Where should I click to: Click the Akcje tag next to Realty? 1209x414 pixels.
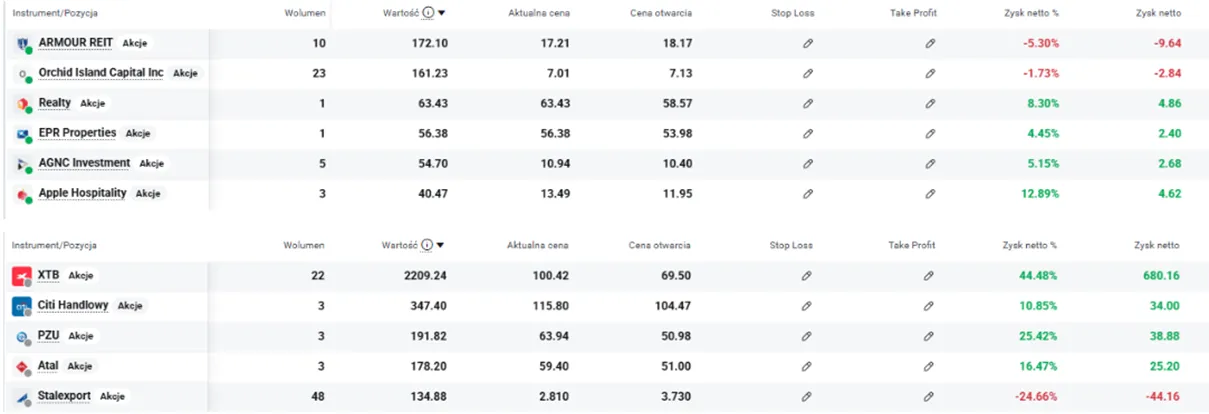click(93, 103)
